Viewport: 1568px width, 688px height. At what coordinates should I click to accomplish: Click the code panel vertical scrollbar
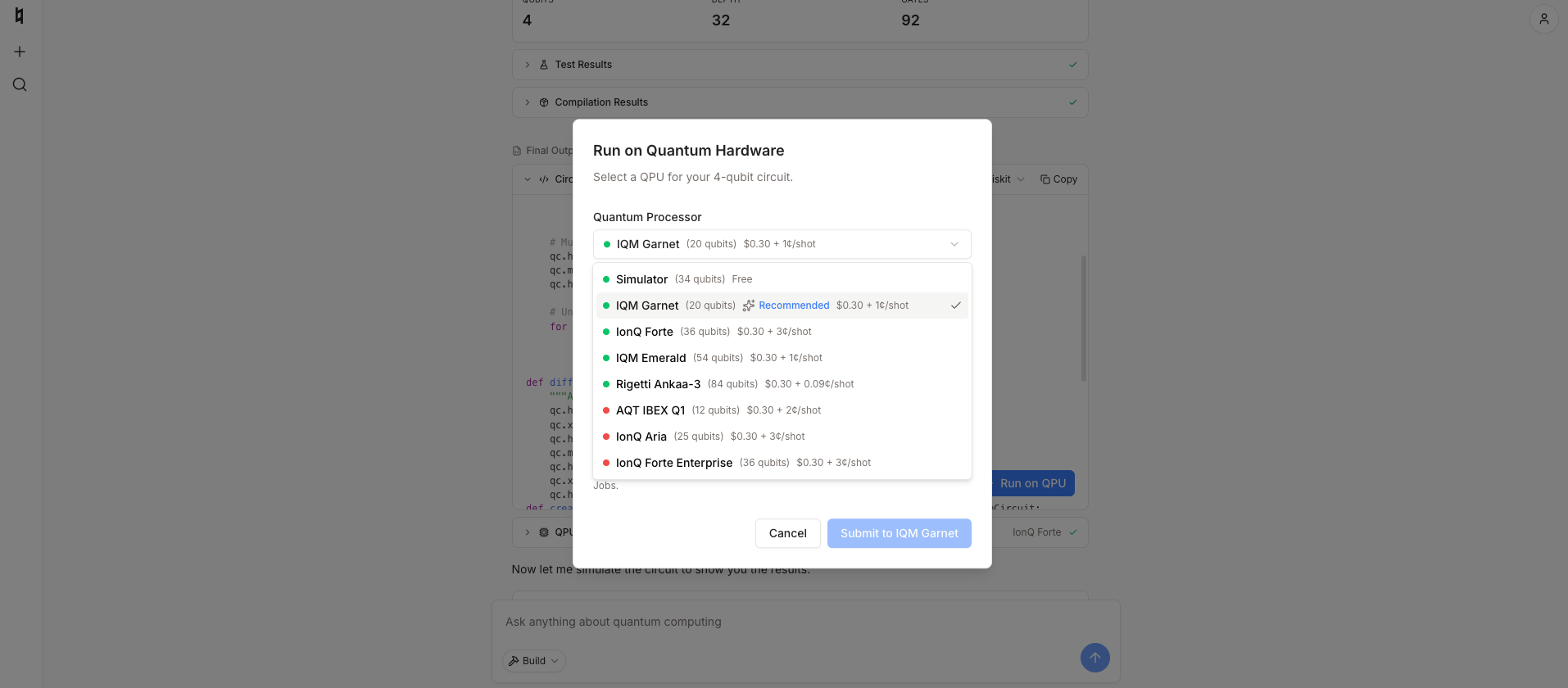point(1083,319)
